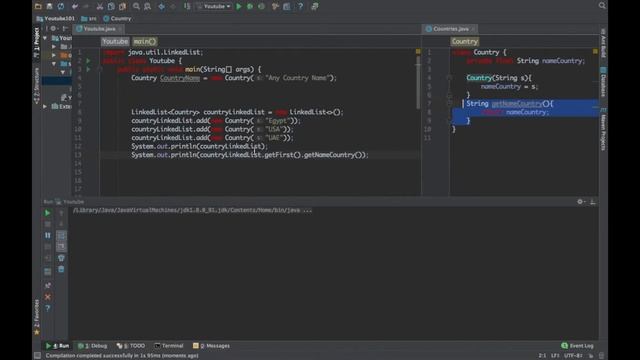640x360 pixels.
Task: Click Country breadcrumb in navigation bar
Action: (x=117, y=18)
